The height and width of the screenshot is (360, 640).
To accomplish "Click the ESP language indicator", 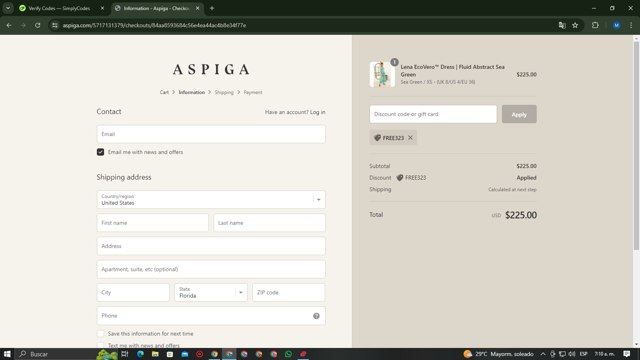I will pos(584,354).
